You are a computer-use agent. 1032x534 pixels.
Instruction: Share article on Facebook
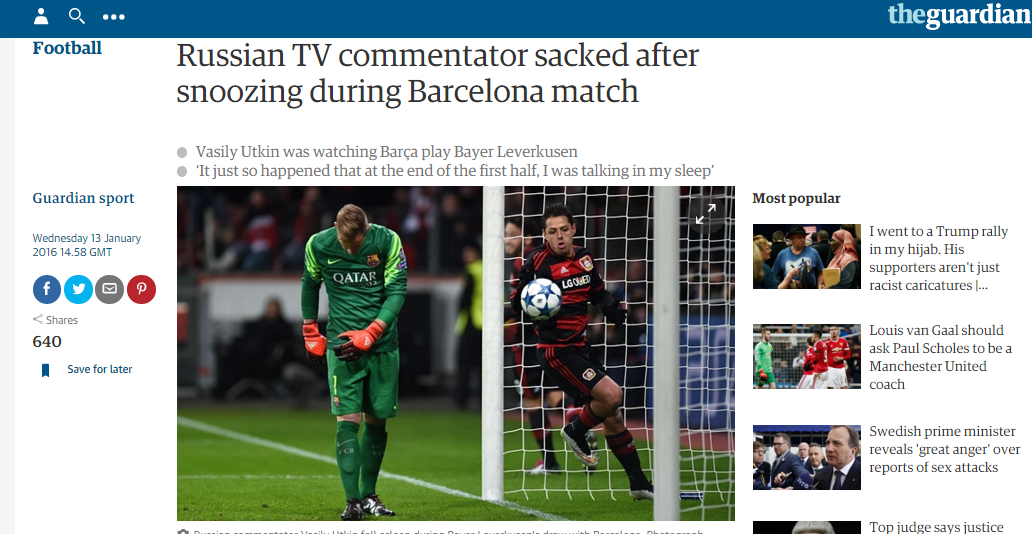[47, 289]
